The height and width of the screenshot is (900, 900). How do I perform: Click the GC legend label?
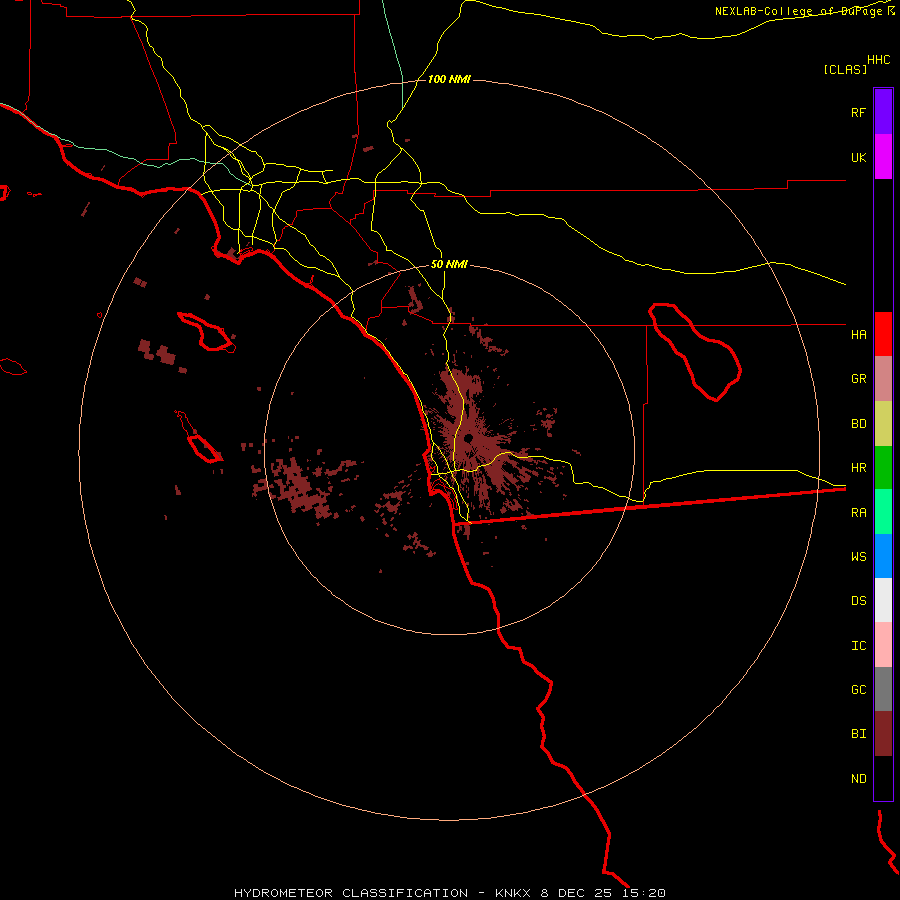(858, 690)
